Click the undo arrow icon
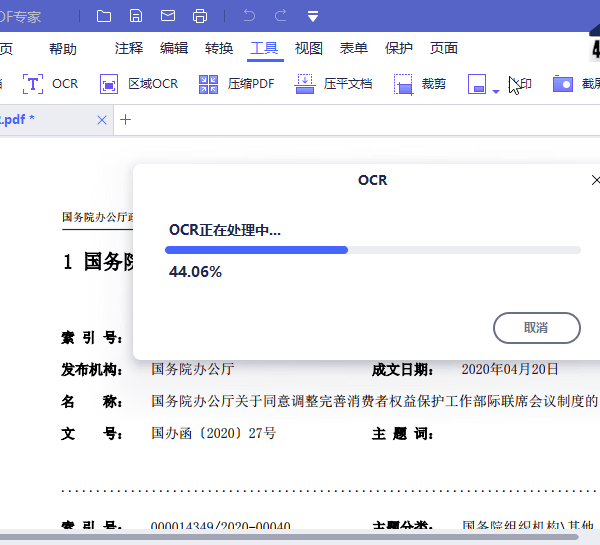The image size is (600, 545). point(249,16)
